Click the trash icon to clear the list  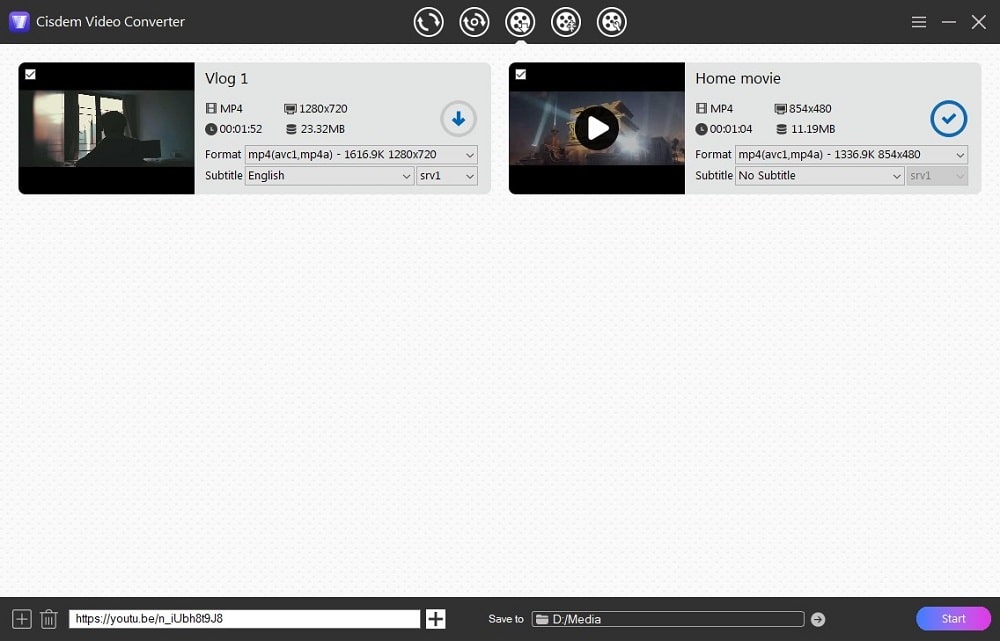[48, 618]
